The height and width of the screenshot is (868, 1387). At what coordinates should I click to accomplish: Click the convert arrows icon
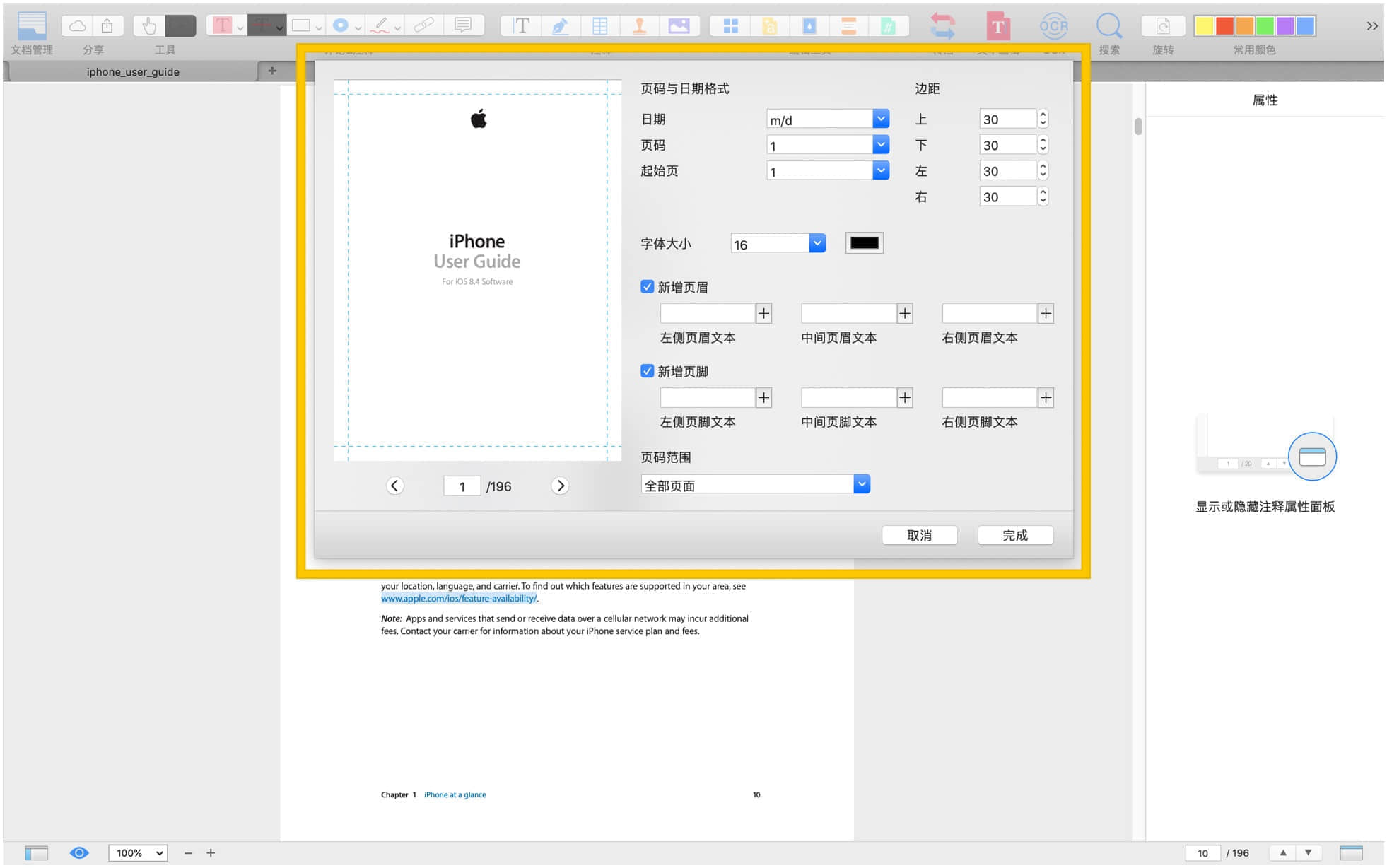(942, 25)
